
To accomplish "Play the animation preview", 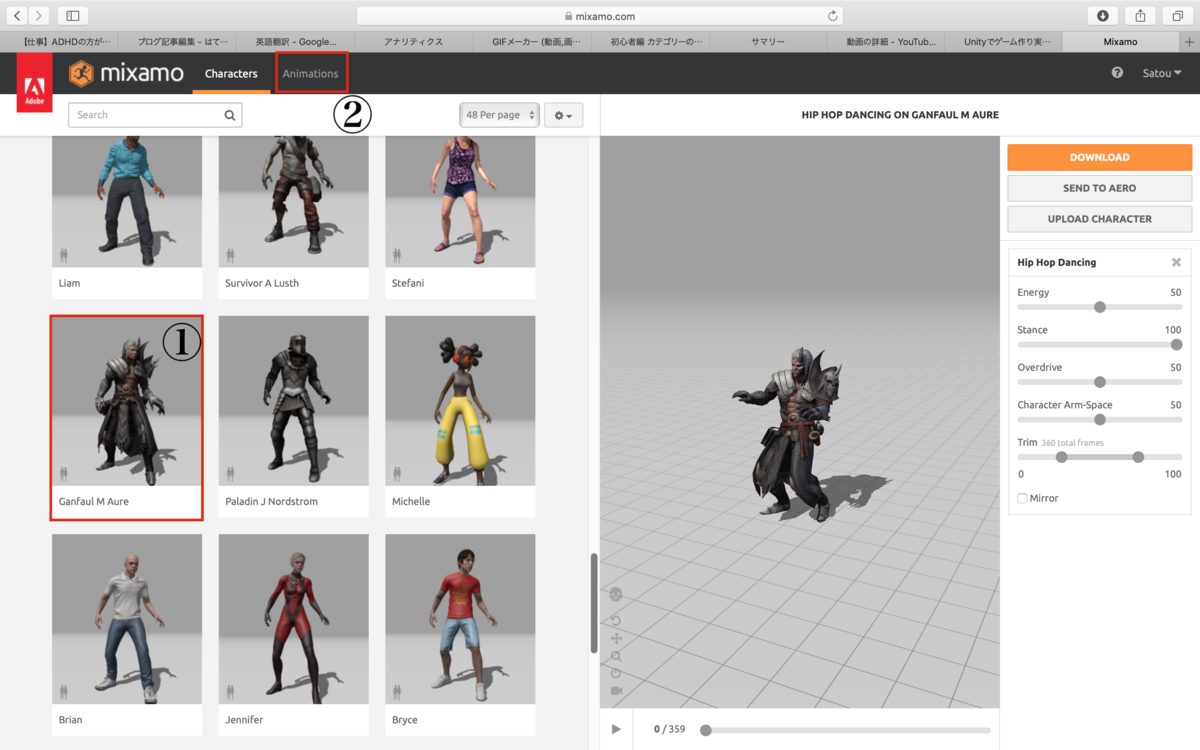I will pos(616,729).
